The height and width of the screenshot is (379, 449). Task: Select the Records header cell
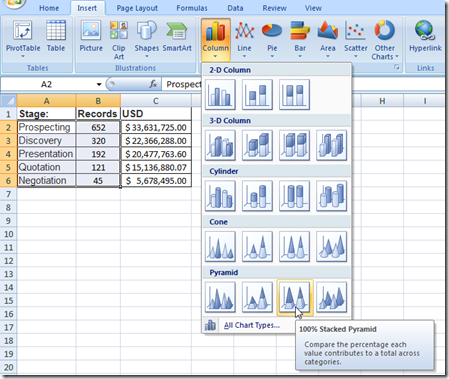click(x=98, y=114)
